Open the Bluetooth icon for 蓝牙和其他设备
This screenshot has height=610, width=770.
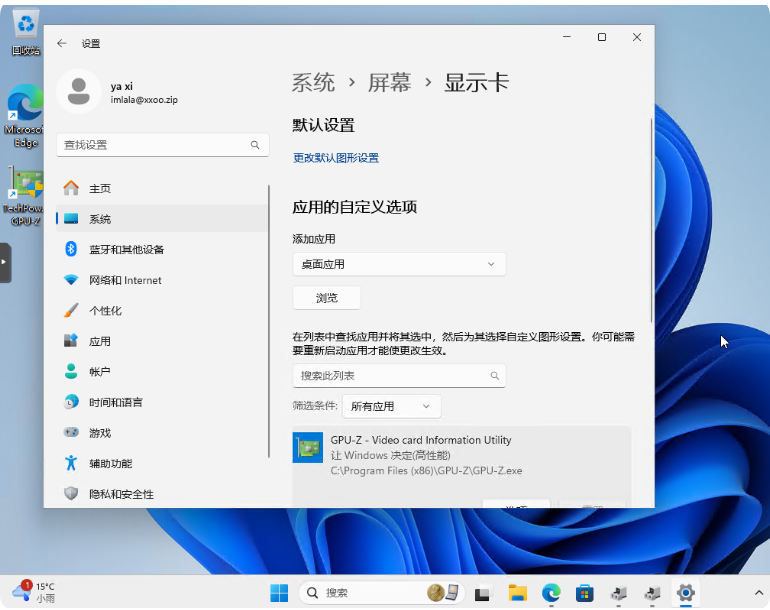[71, 249]
